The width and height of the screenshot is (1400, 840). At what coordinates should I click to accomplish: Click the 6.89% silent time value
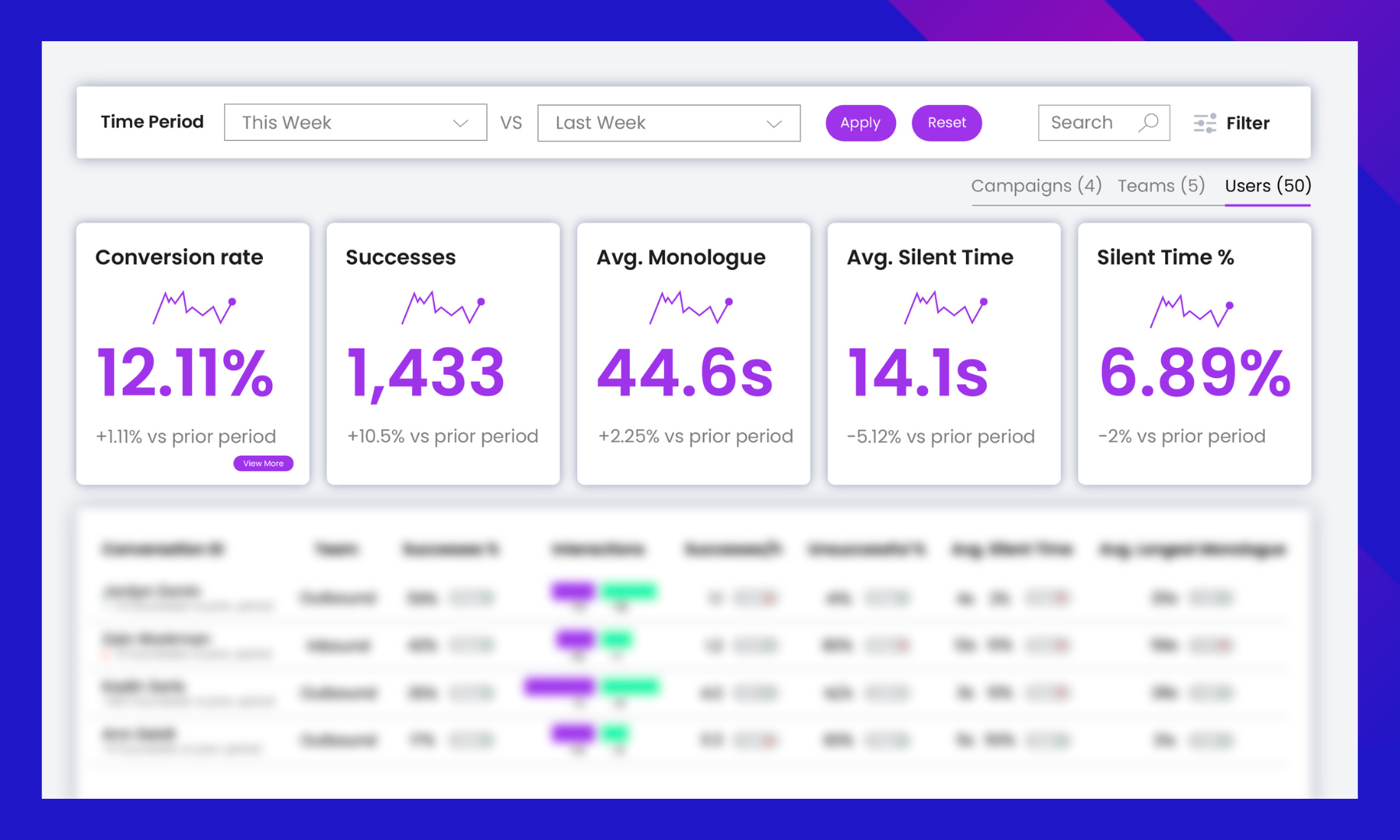tap(1195, 373)
